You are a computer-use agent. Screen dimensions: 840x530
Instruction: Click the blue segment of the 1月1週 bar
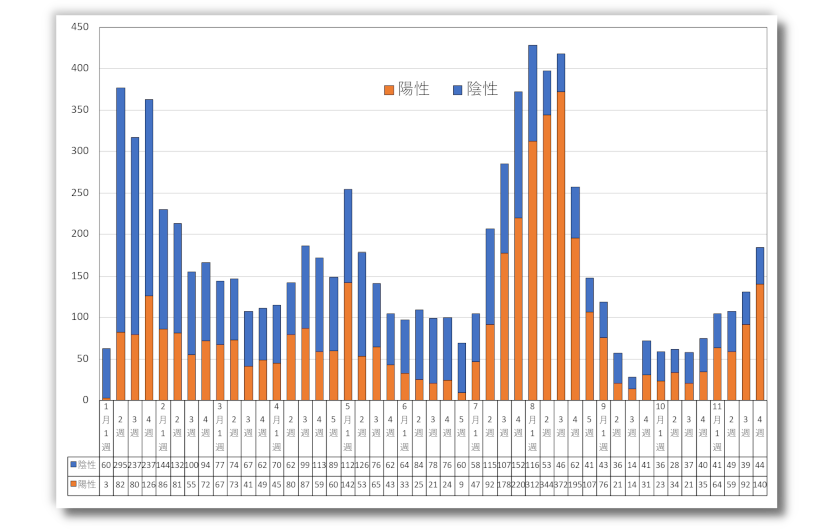tap(106, 373)
